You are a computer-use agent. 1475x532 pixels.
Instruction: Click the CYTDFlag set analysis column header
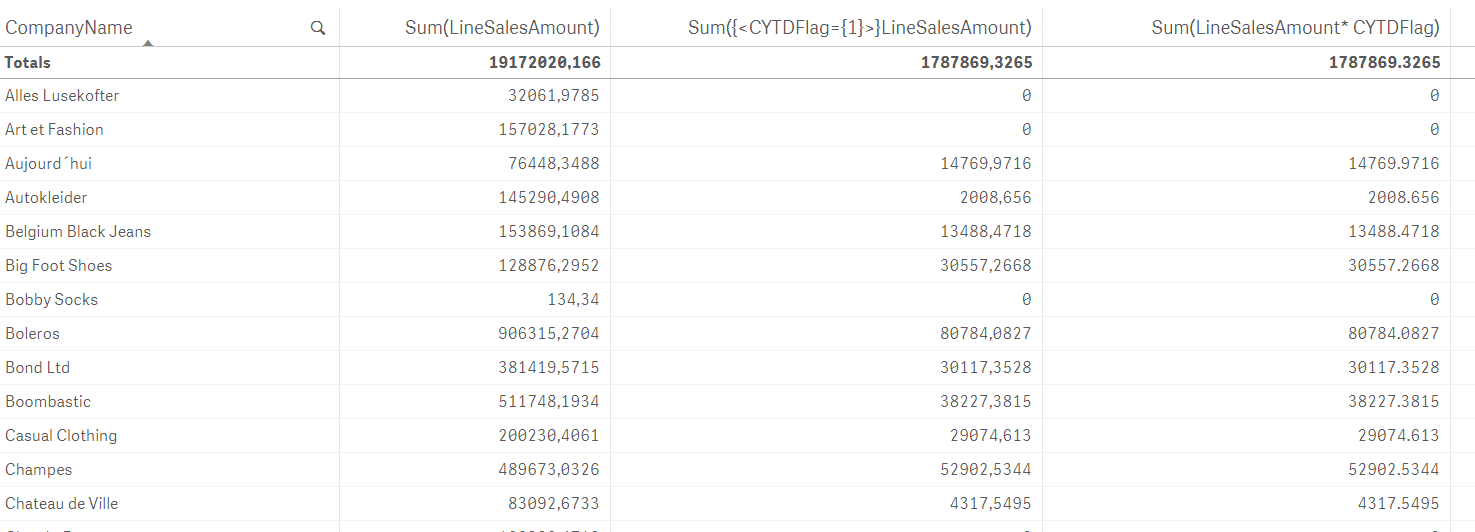859,28
